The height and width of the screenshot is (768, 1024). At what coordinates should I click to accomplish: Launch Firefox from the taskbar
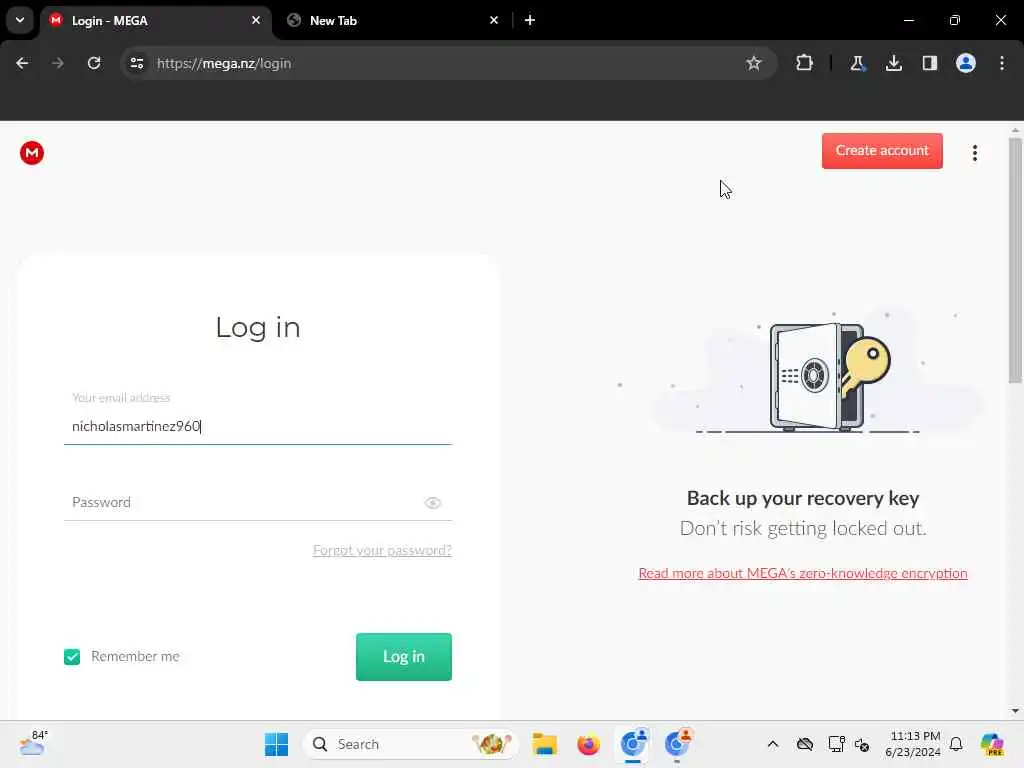[x=588, y=744]
